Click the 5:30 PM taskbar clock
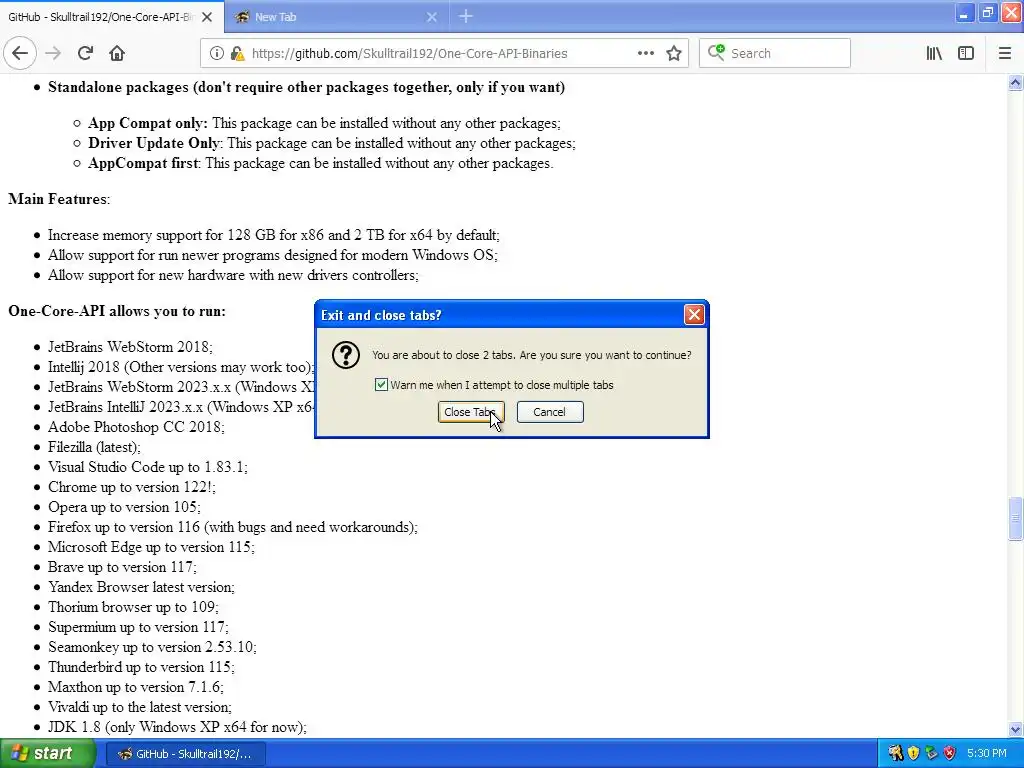1024x768 pixels. coord(986,754)
